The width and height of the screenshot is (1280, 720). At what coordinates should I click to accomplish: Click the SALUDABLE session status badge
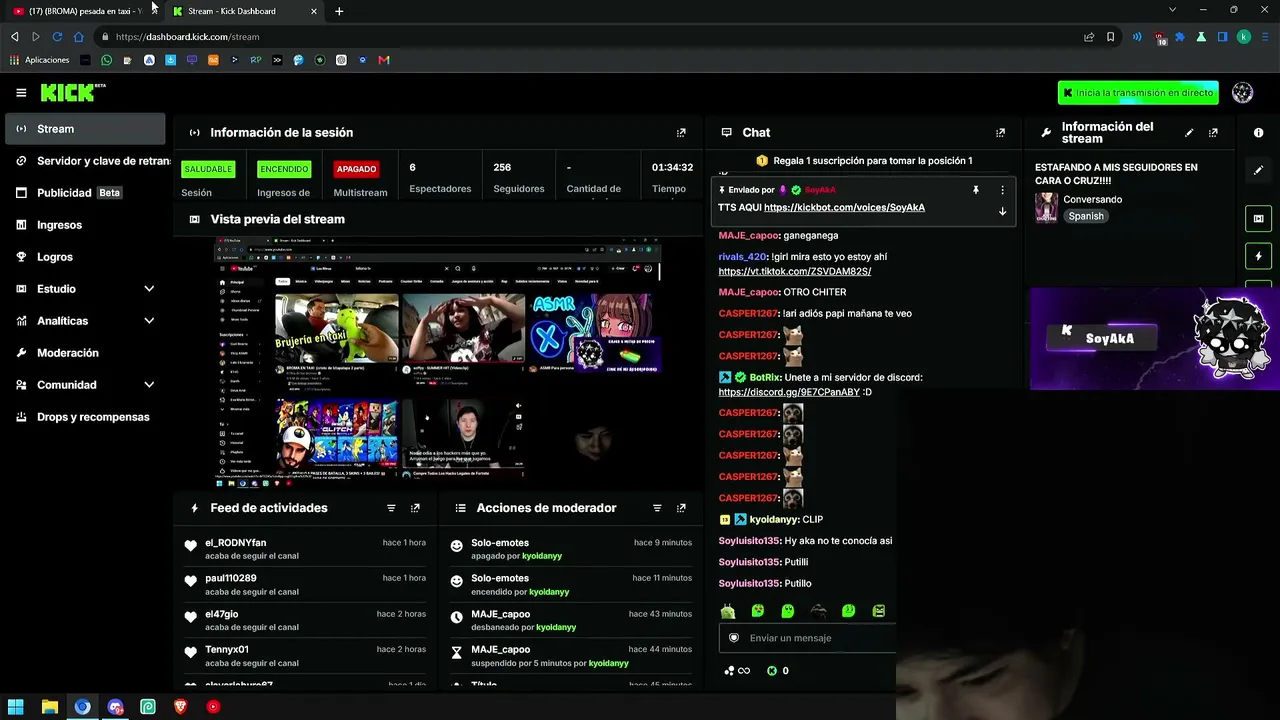pyautogui.click(x=208, y=169)
